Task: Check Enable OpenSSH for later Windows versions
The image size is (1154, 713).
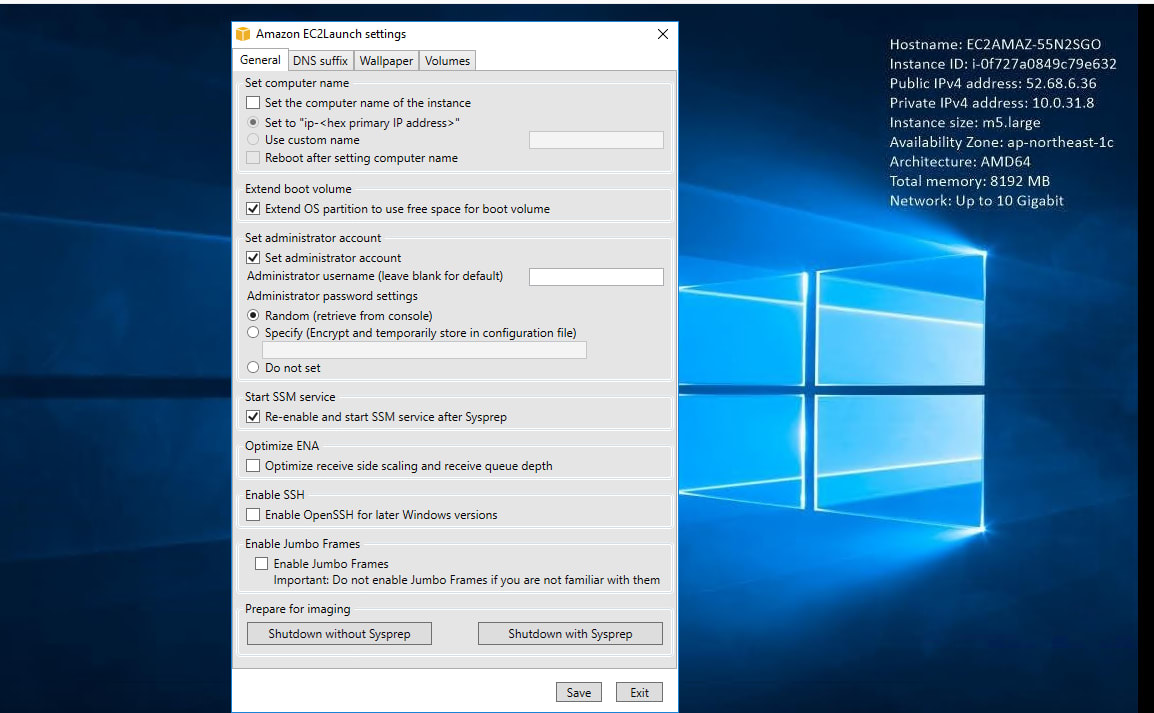Action: pos(253,514)
